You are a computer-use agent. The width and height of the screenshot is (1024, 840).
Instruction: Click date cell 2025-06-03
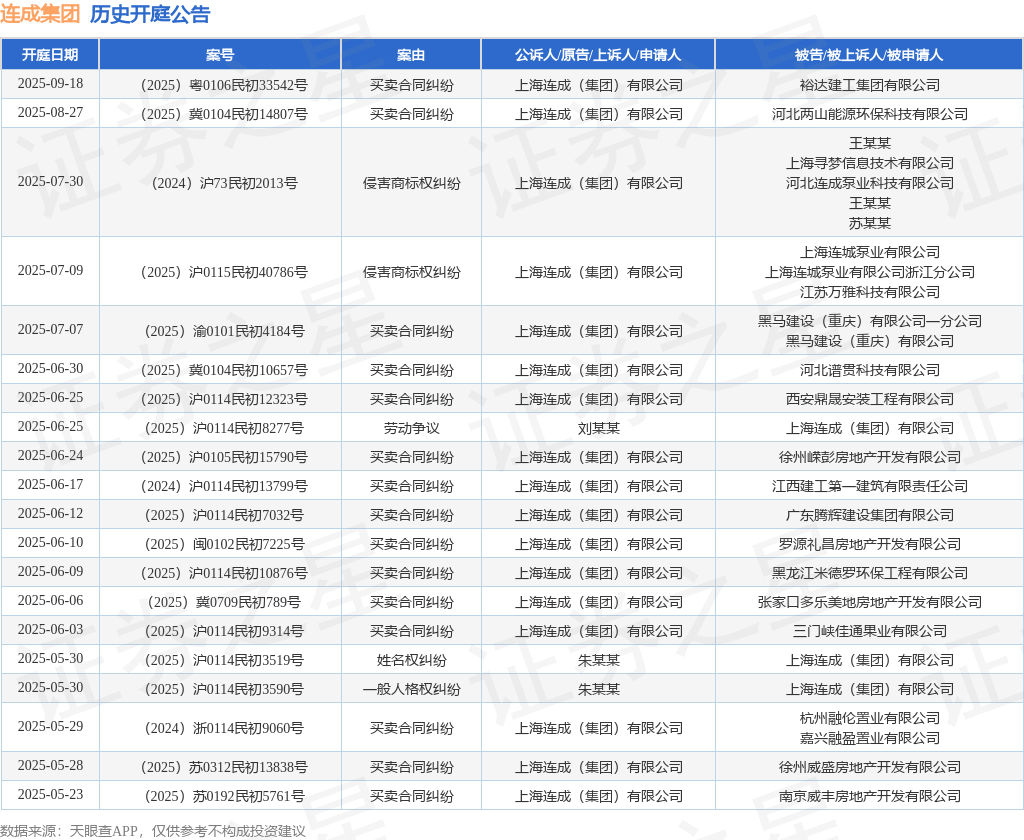point(50,630)
